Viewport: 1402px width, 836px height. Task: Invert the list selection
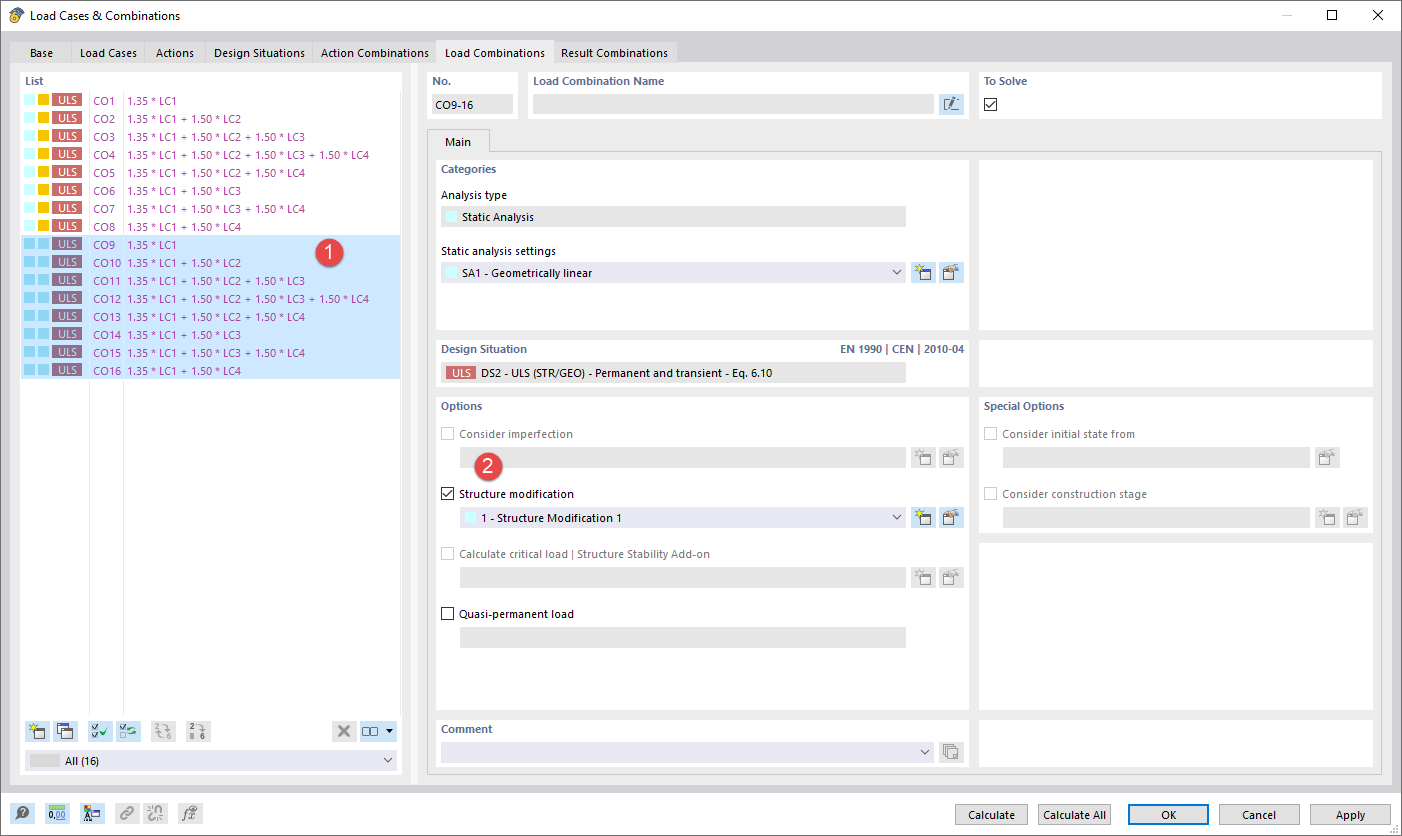pos(128,731)
